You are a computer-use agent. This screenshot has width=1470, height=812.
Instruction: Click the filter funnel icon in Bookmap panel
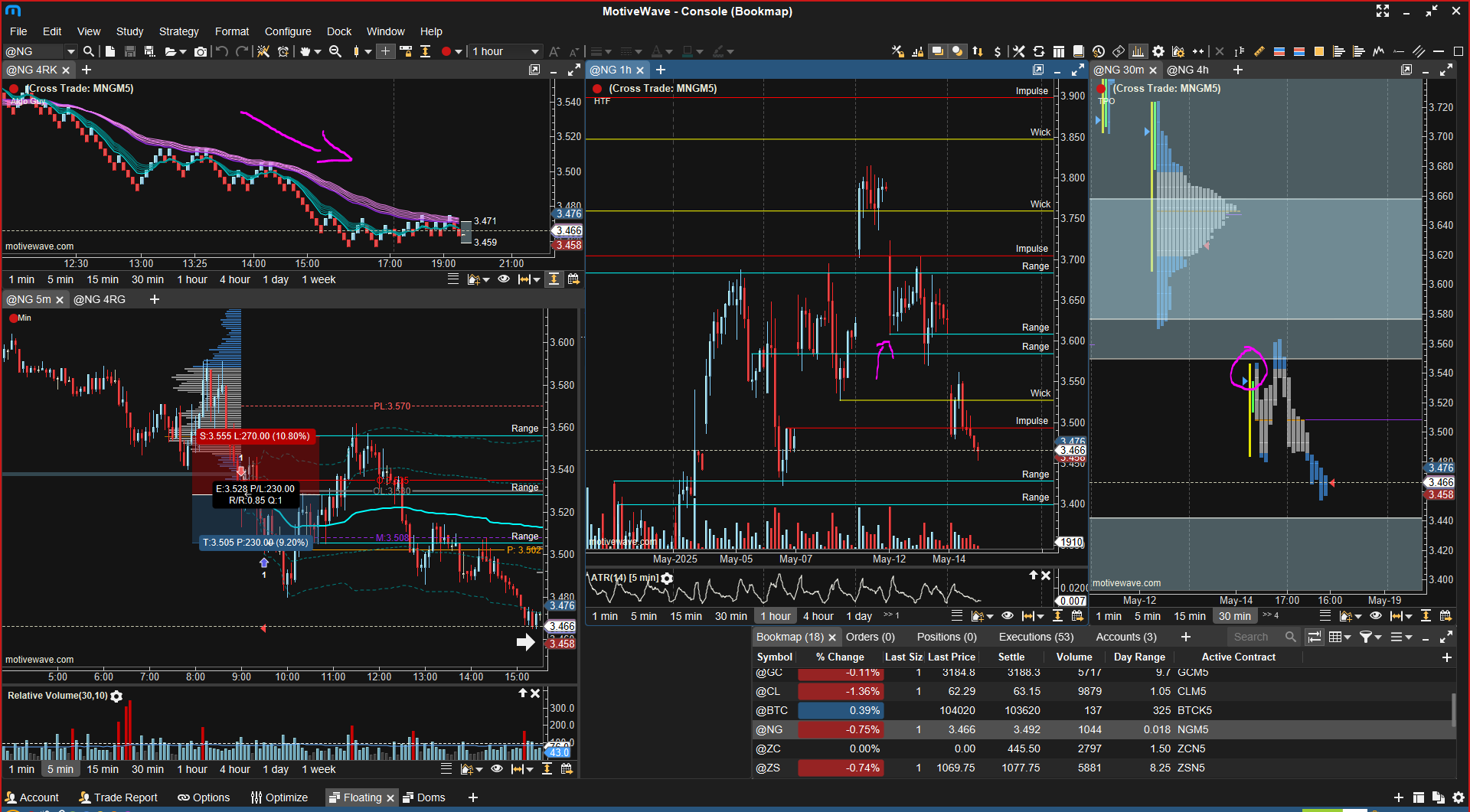[1365, 637]
